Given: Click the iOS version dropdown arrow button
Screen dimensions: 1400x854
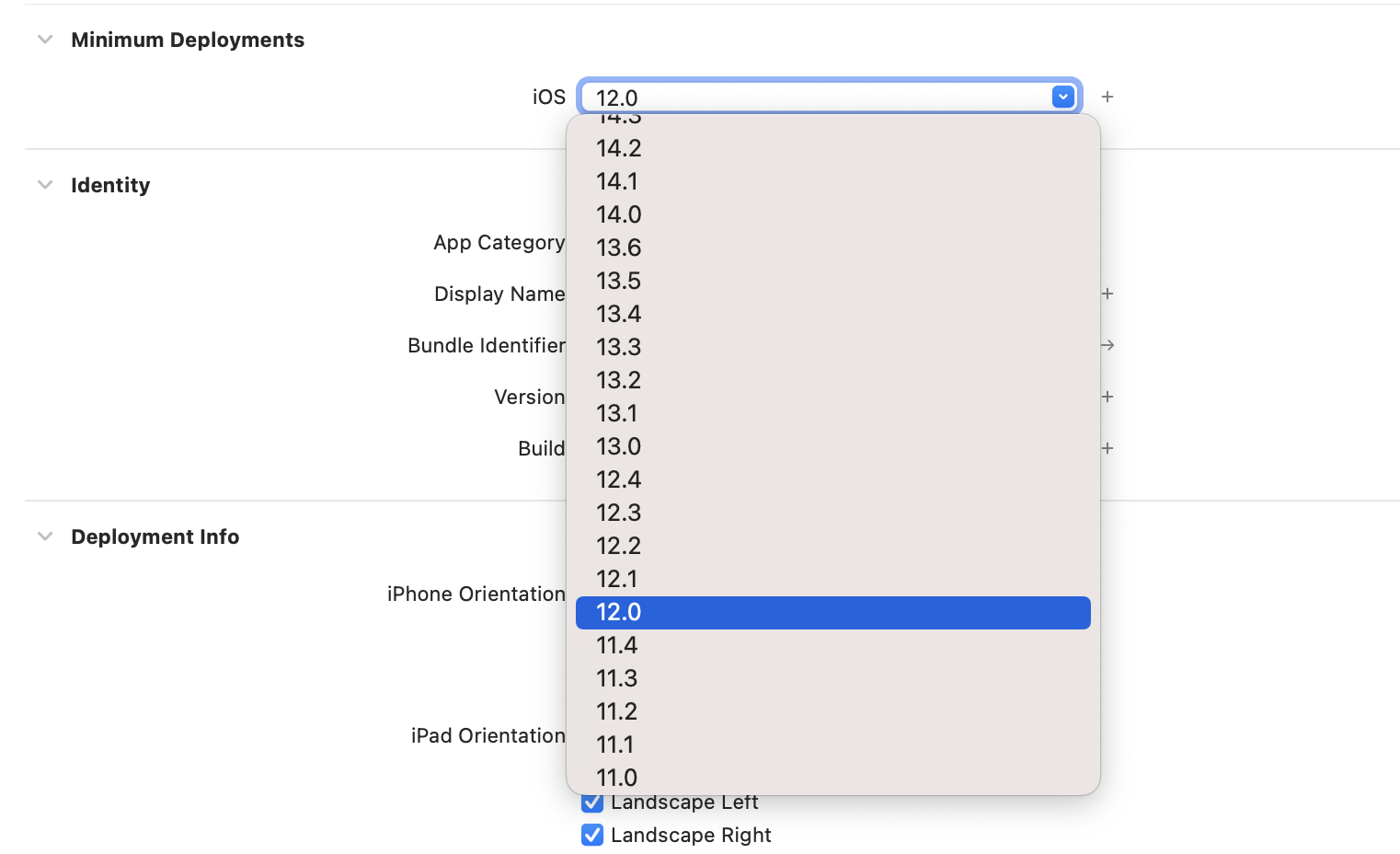Looking at the screenshot, I should point(1062,97).
